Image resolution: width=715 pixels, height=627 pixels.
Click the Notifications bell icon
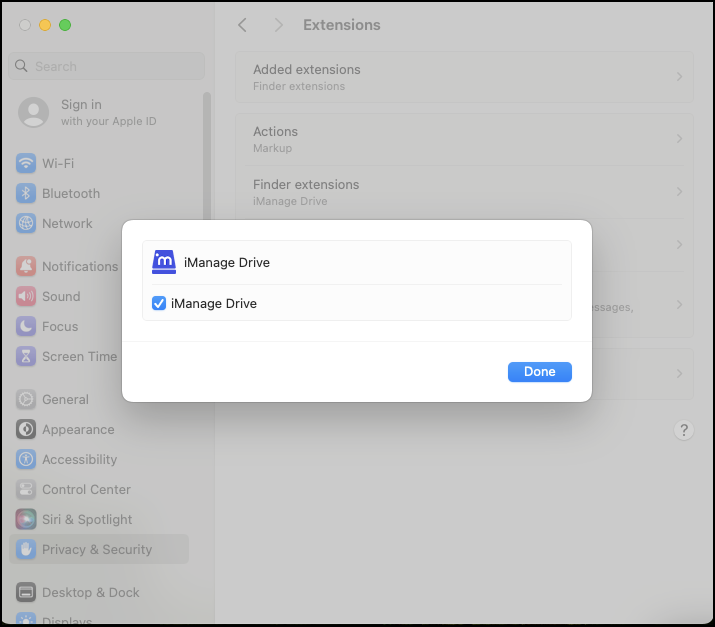26,266
